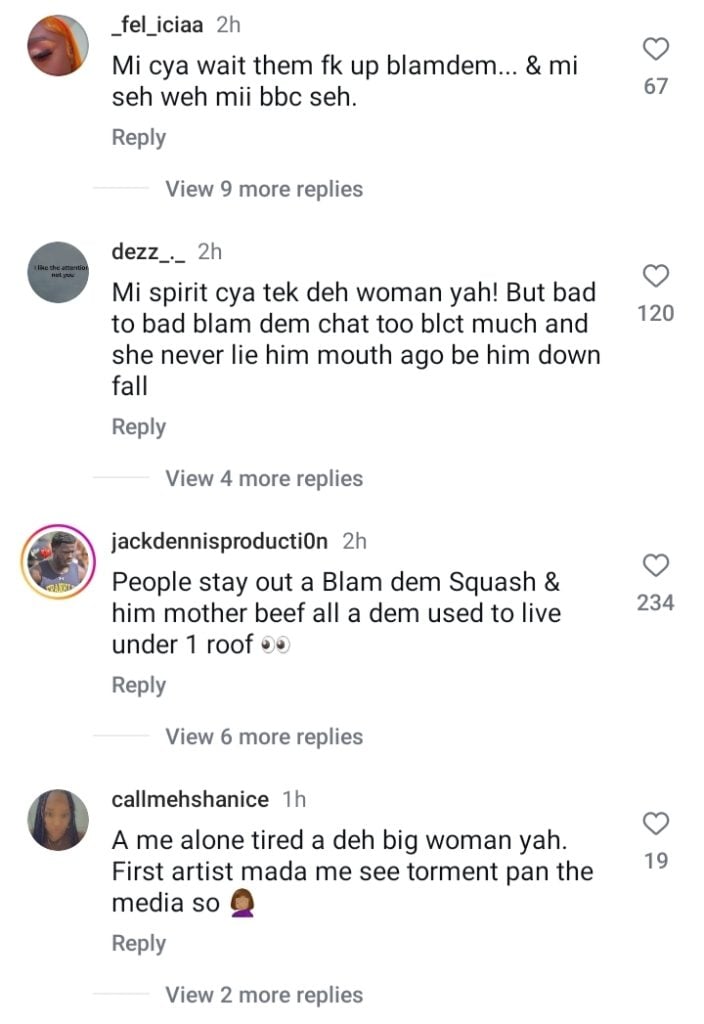Reply to callmehshanice's comment
Viewport: 704px width, 1024px height.
[x=138, y=944]
